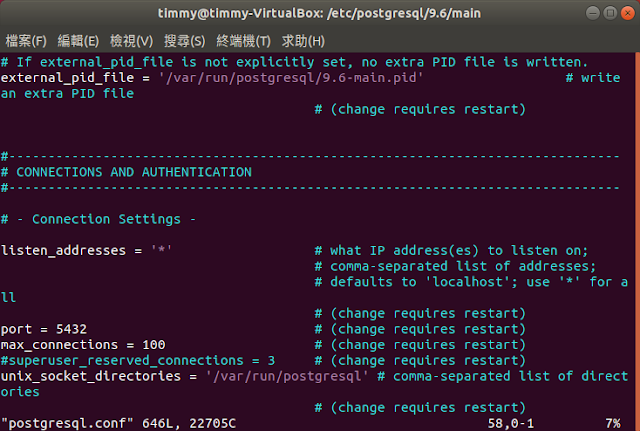Click the 'what IP address(es) to listen on' comment

click(451, 250)
